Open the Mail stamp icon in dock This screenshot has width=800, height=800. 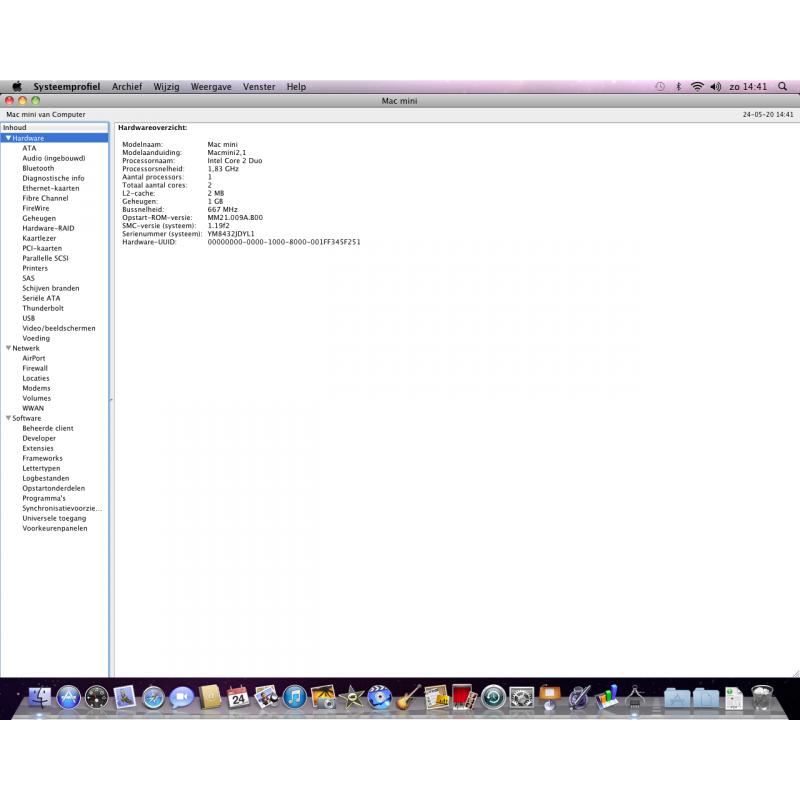click(x=125, y=697)
